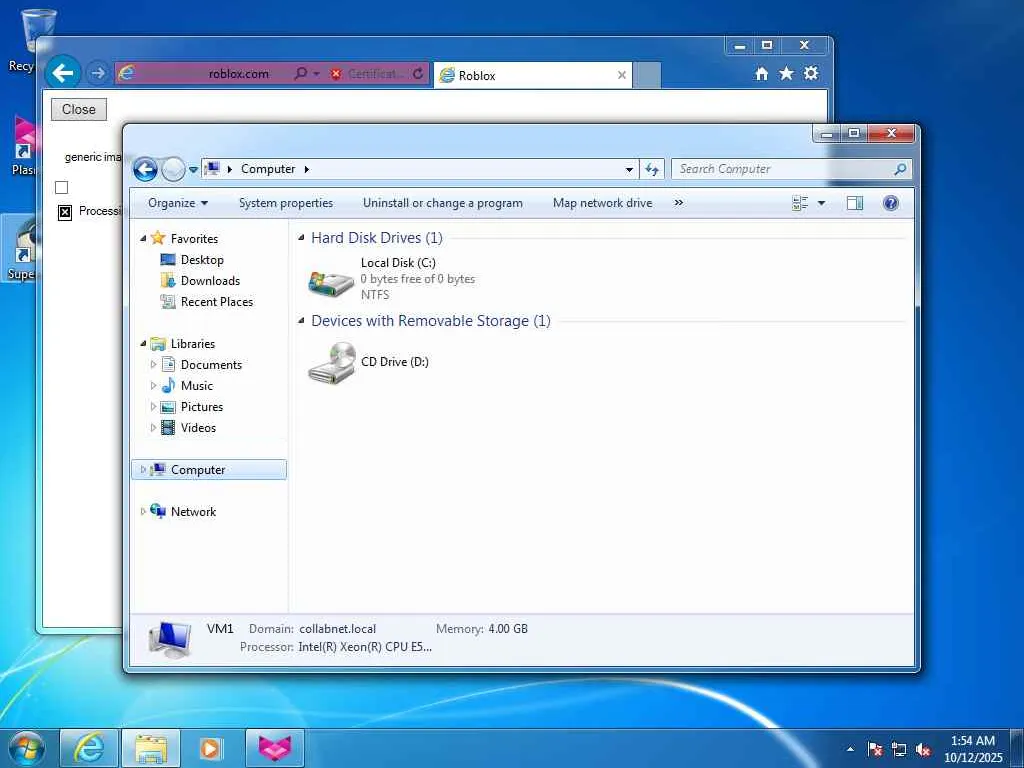This screenshot has width=1024, height=768.
Task: Close the Roblox tab
Action: 622,75
